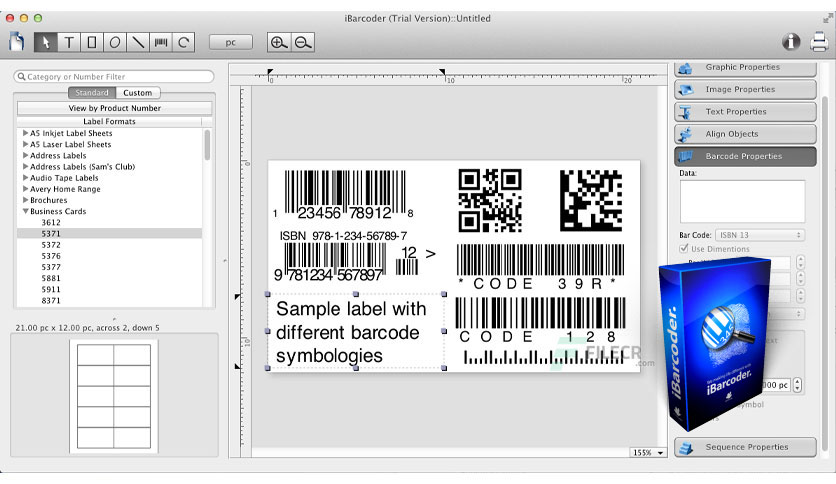Click the horizontal ruler margin marker at 10
Viewport: 836px width, 484px height.
[442, 72]
